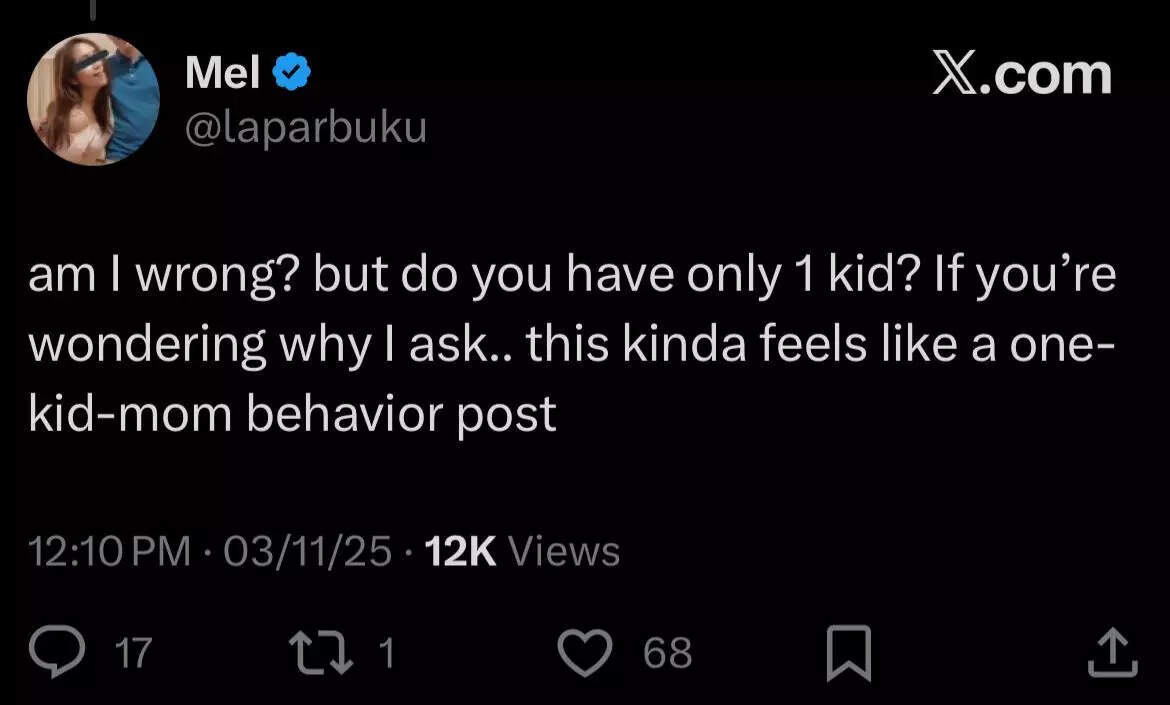Image resolution: width=1170 pixels, height=705 pixels.
Task: Click the Views label
Action: [565, 551]
